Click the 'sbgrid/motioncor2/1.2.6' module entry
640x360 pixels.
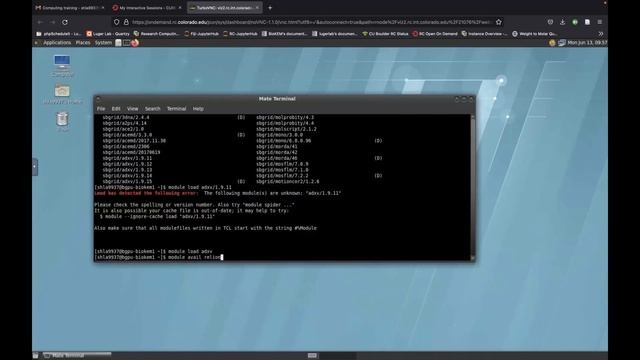tap(288, 181)
